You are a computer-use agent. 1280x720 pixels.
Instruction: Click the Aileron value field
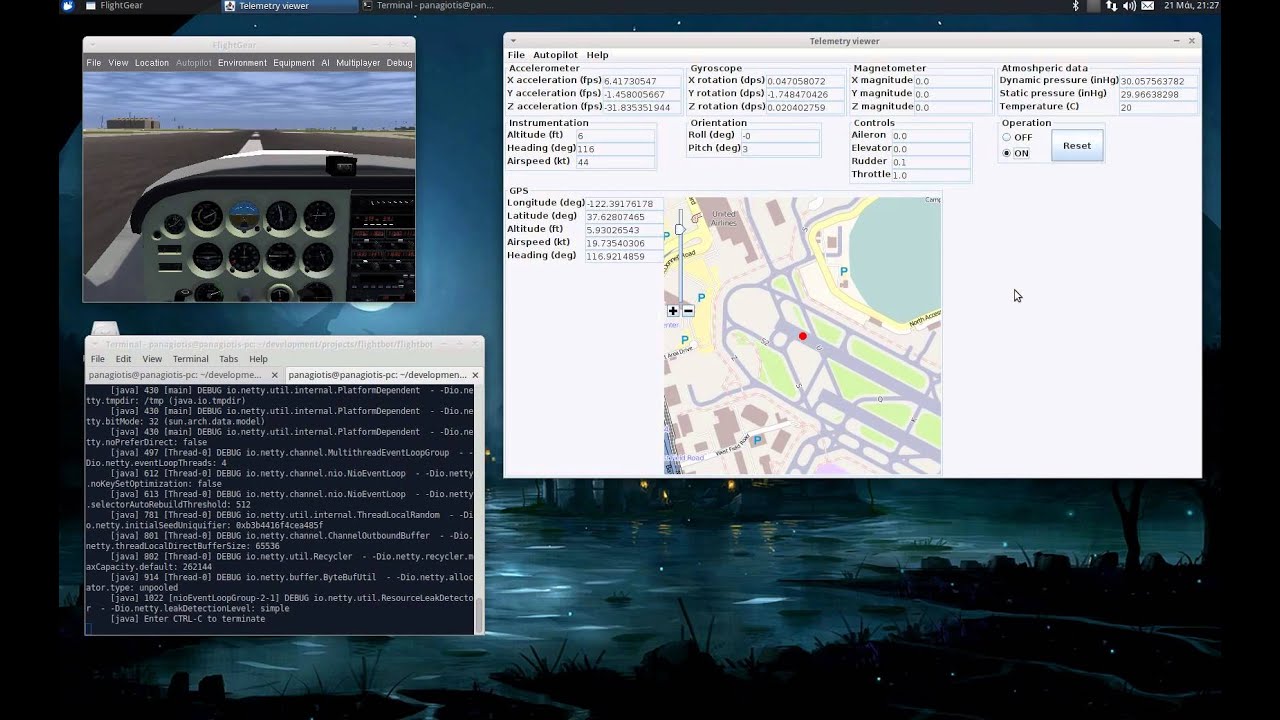click(930, 136)
